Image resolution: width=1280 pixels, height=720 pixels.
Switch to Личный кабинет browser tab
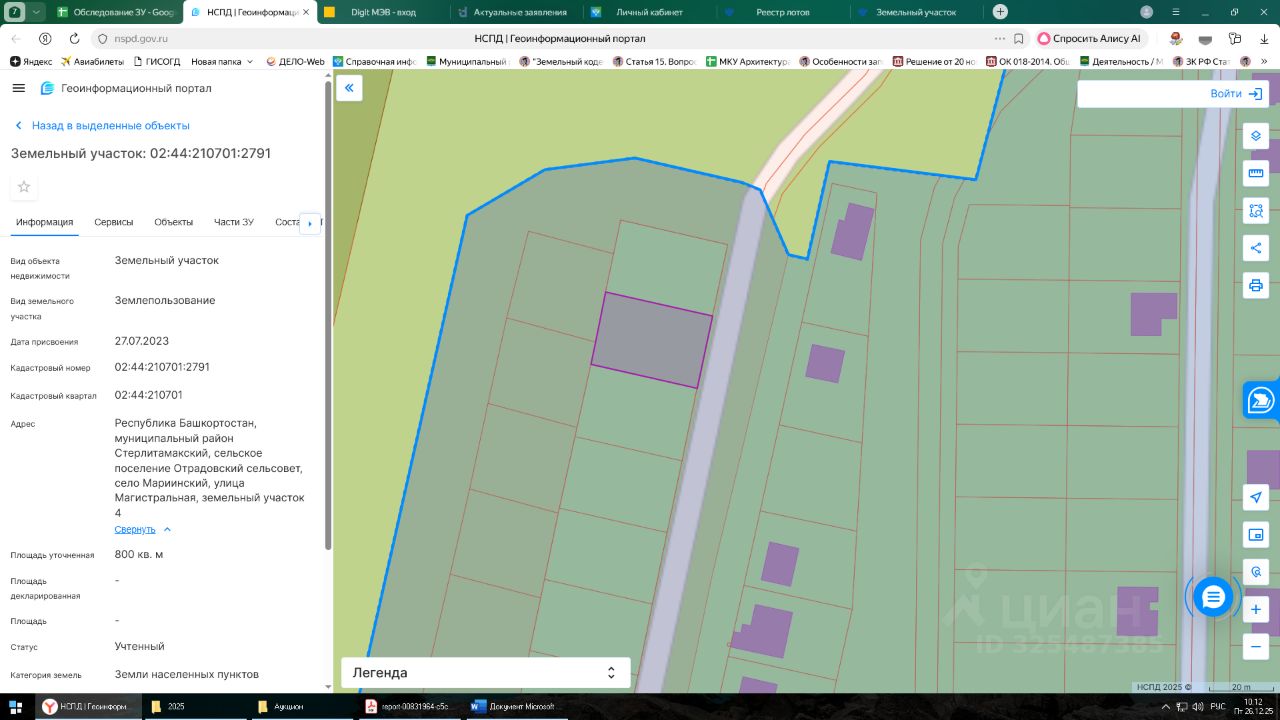(648, 12)
